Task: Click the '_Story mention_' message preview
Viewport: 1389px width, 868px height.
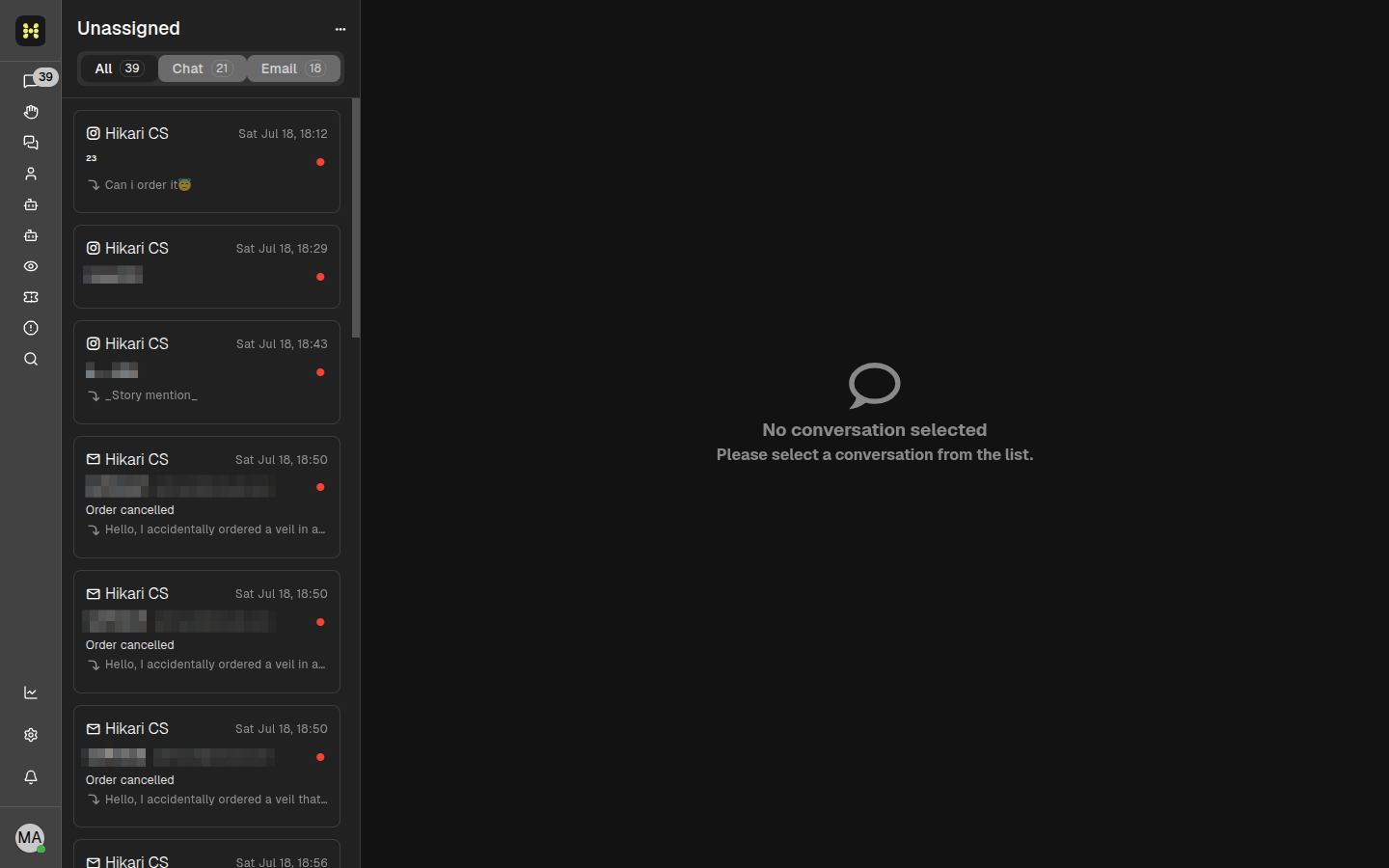Action: pyautogui.click(x=151, y=395)
